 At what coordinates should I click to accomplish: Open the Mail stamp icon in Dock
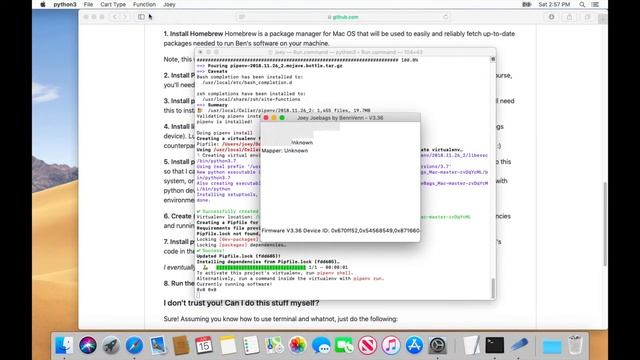pos(158,345)
